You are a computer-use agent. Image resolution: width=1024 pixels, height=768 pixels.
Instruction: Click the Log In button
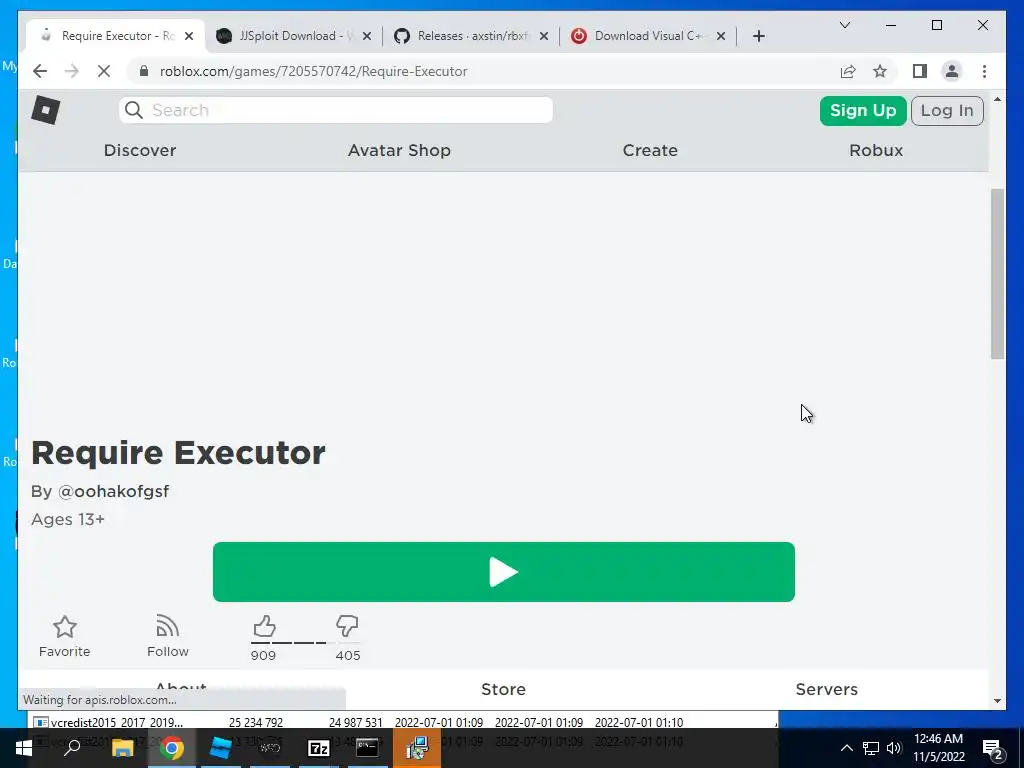pos(947,110)
